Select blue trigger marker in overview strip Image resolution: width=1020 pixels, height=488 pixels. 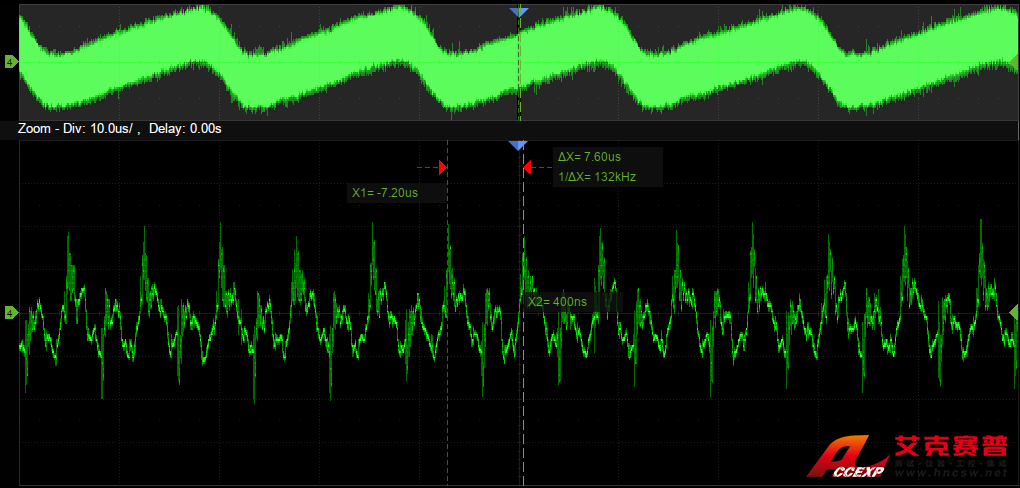pos(517,12)
